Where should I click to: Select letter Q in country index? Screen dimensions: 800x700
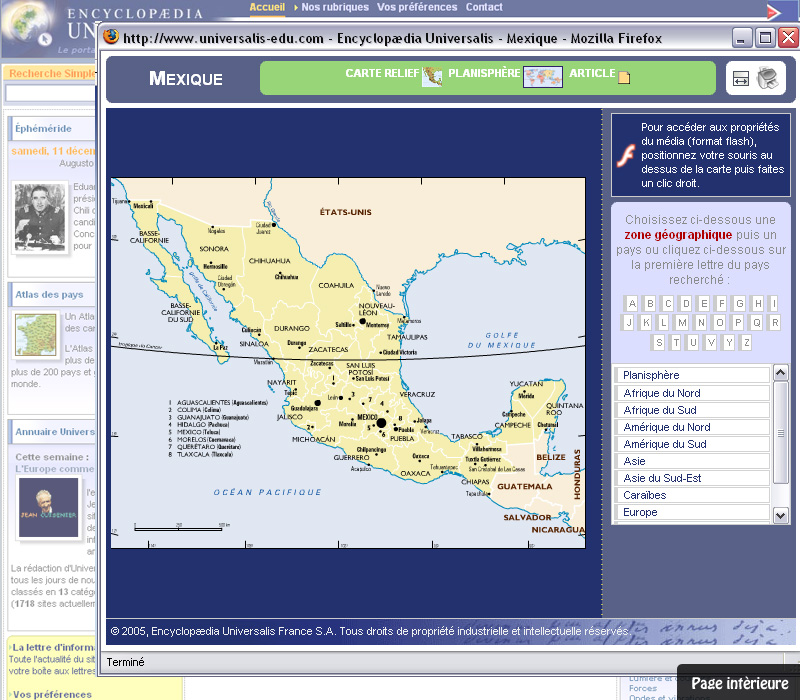[x=757, y=322]
